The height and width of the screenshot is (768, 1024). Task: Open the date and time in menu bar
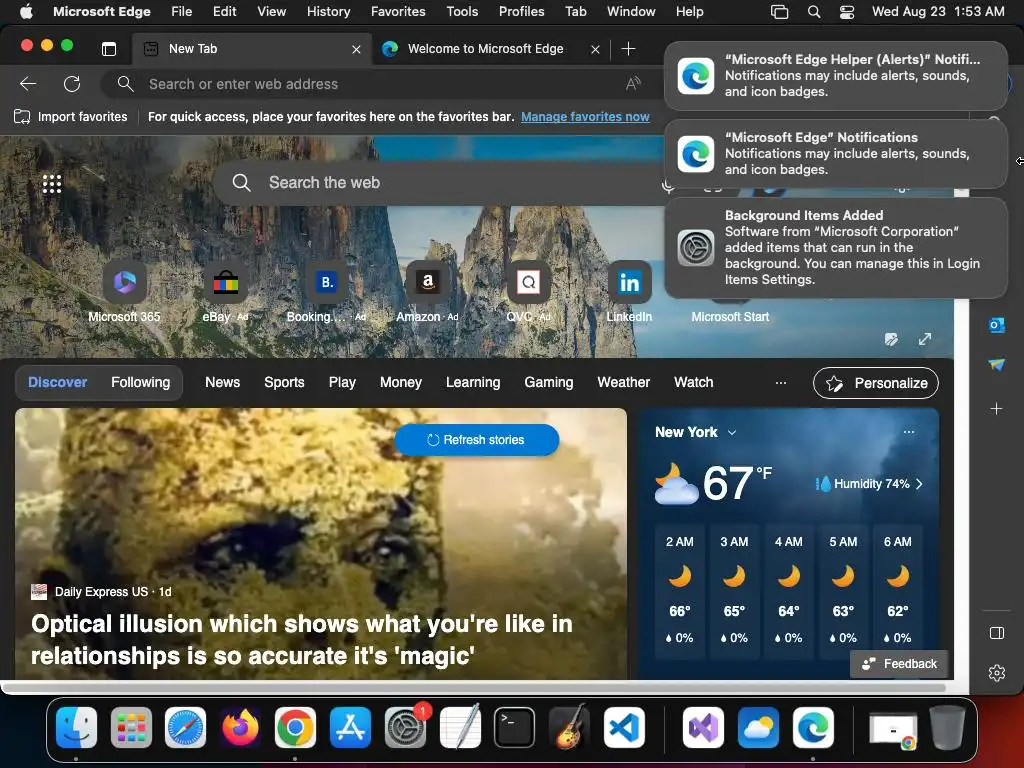tap(938, 11)
